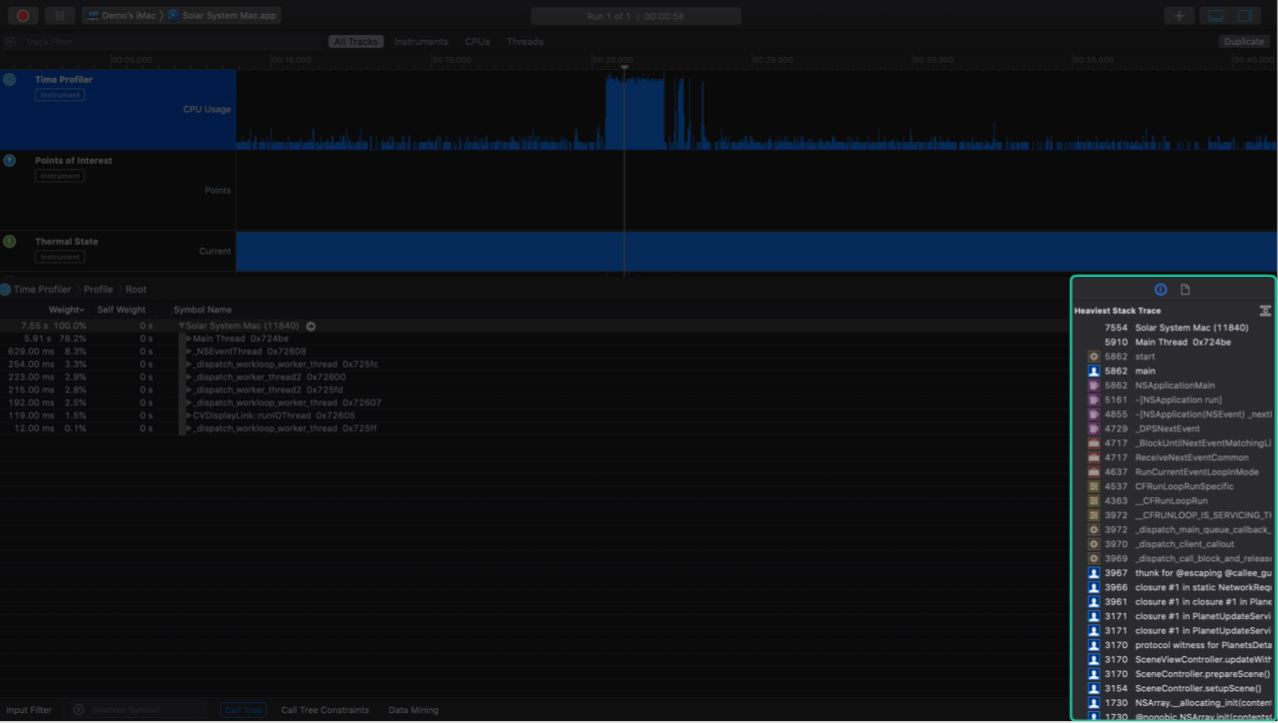Image resolution: width=1278 pixels, height=723 pixels.
Task: Select the Time Profiler track name
Action: 64,79
